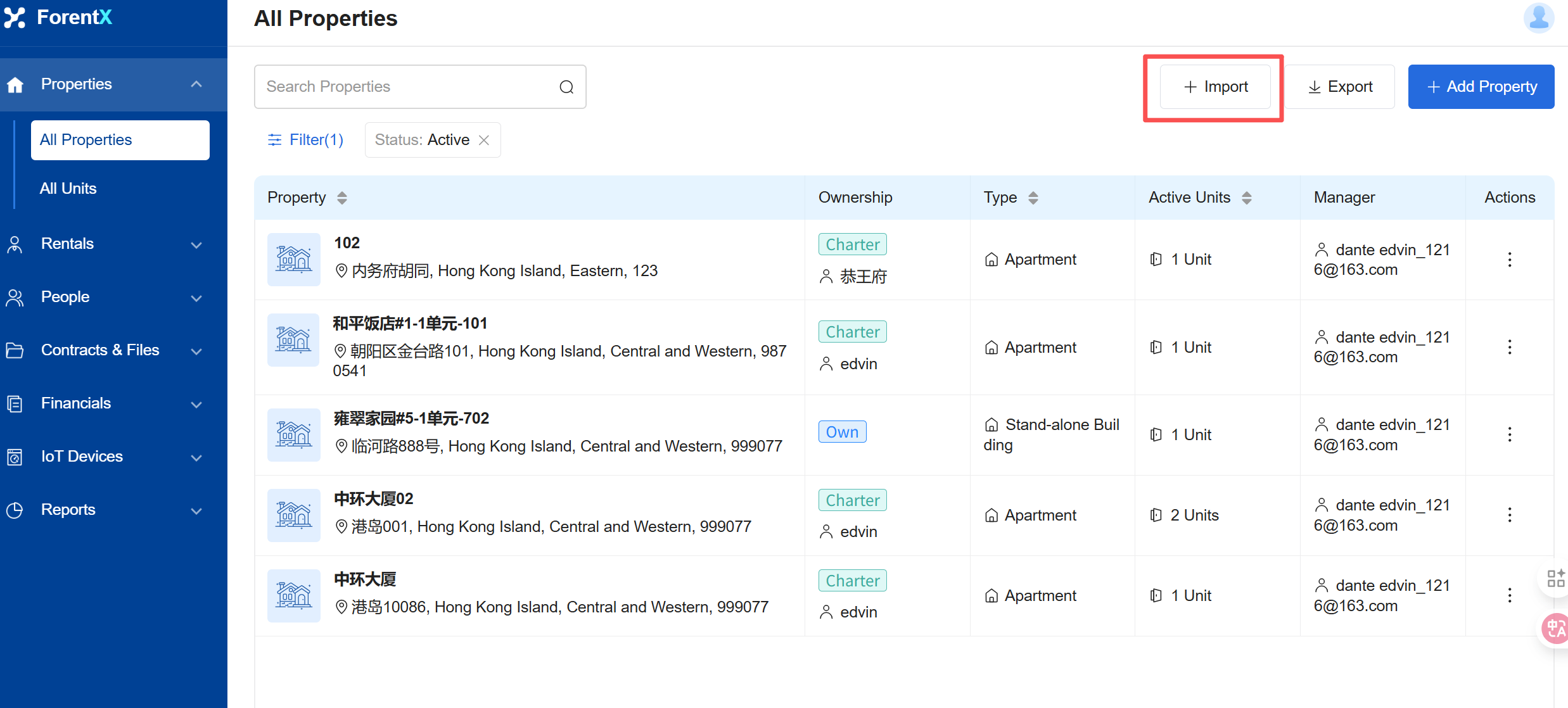Click the Add Property button
Viewport: 1568px width, 708px height.
(1481, 87)
